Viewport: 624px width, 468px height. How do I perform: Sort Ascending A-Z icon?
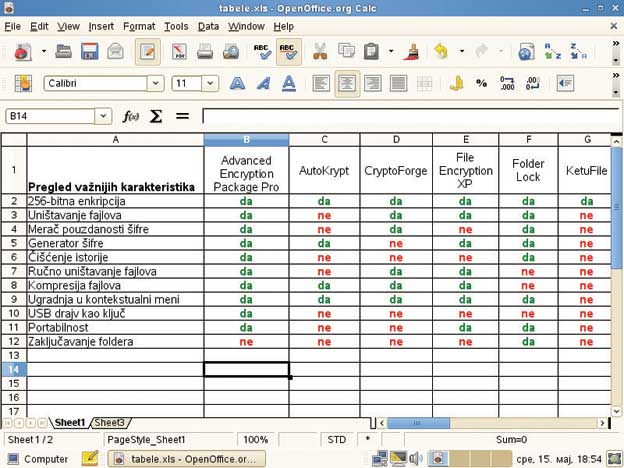tap(553, 52)
